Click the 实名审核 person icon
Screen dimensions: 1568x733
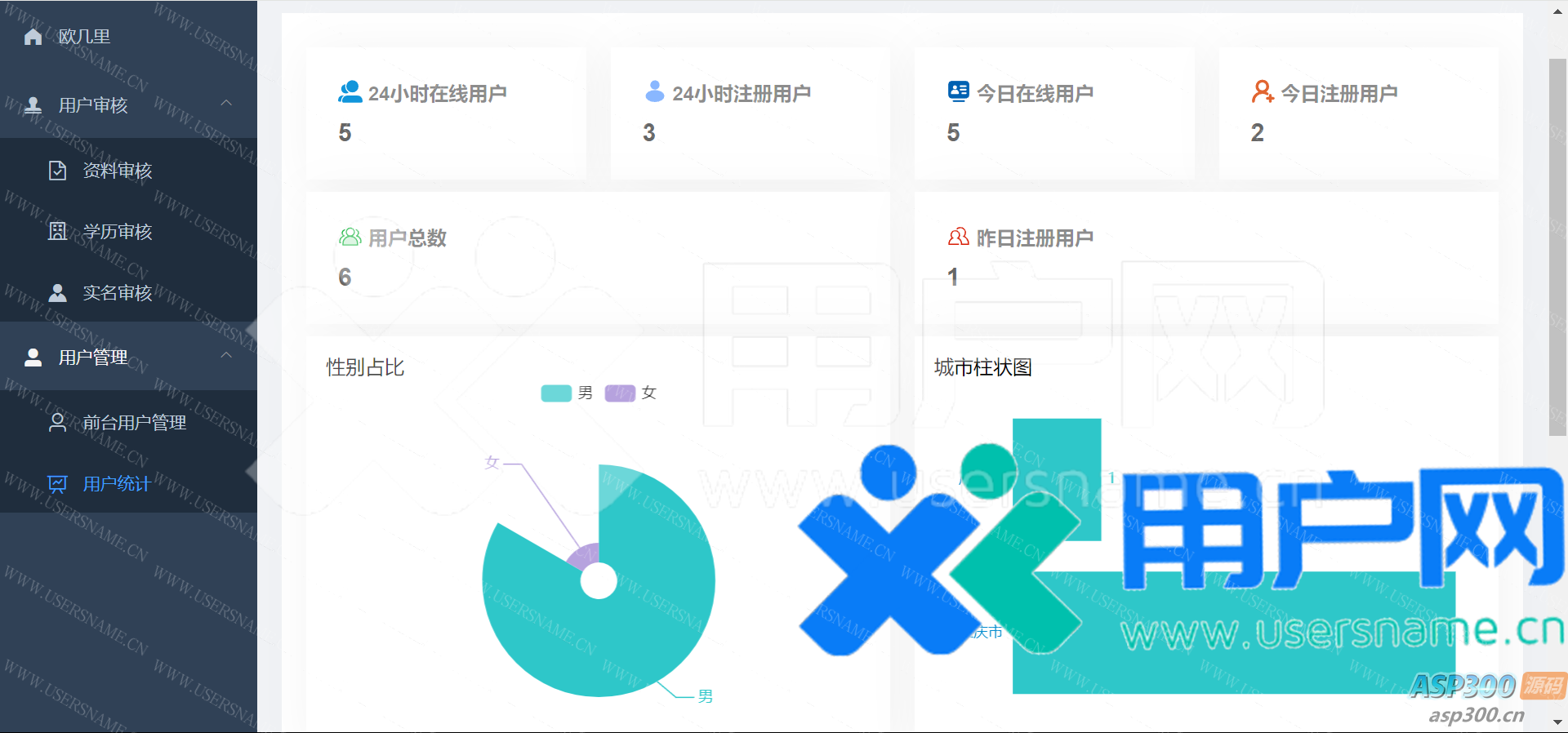tap(57, 293)
